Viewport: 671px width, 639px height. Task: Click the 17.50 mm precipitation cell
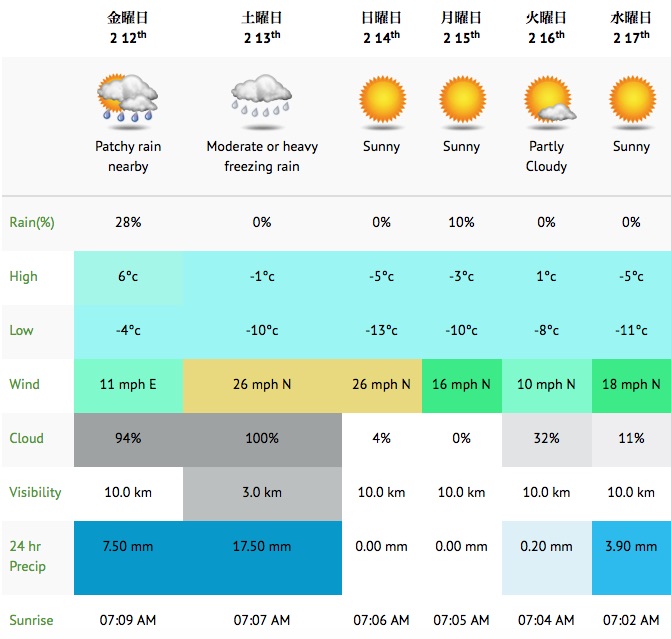[x=262, y=546]
